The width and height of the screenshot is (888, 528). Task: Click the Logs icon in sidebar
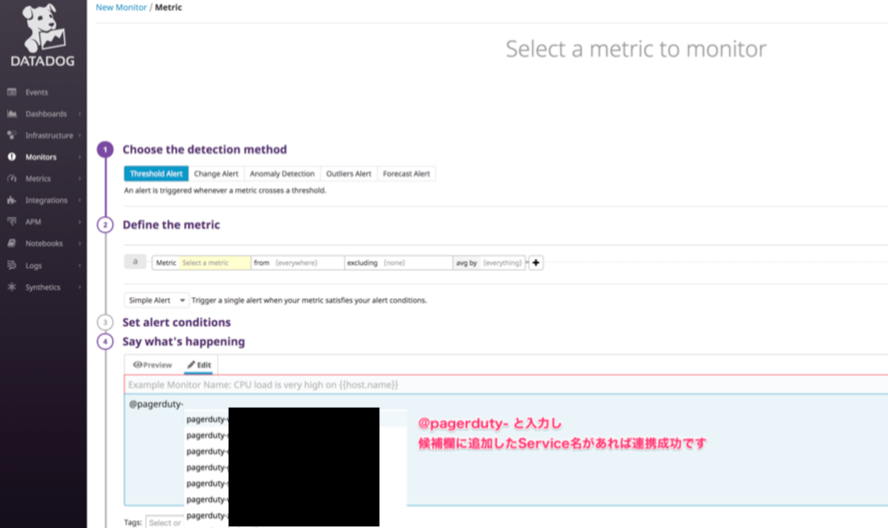(x=11, y=265)
